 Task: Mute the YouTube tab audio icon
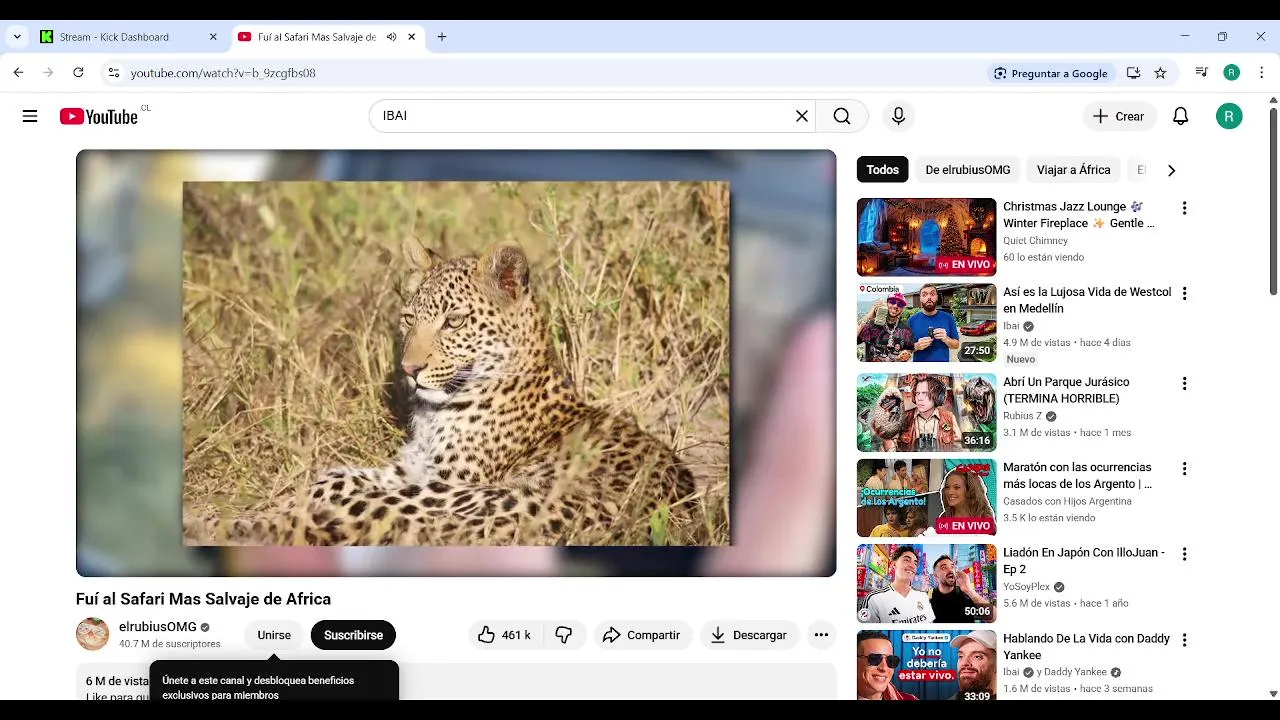tap(391, 37)
